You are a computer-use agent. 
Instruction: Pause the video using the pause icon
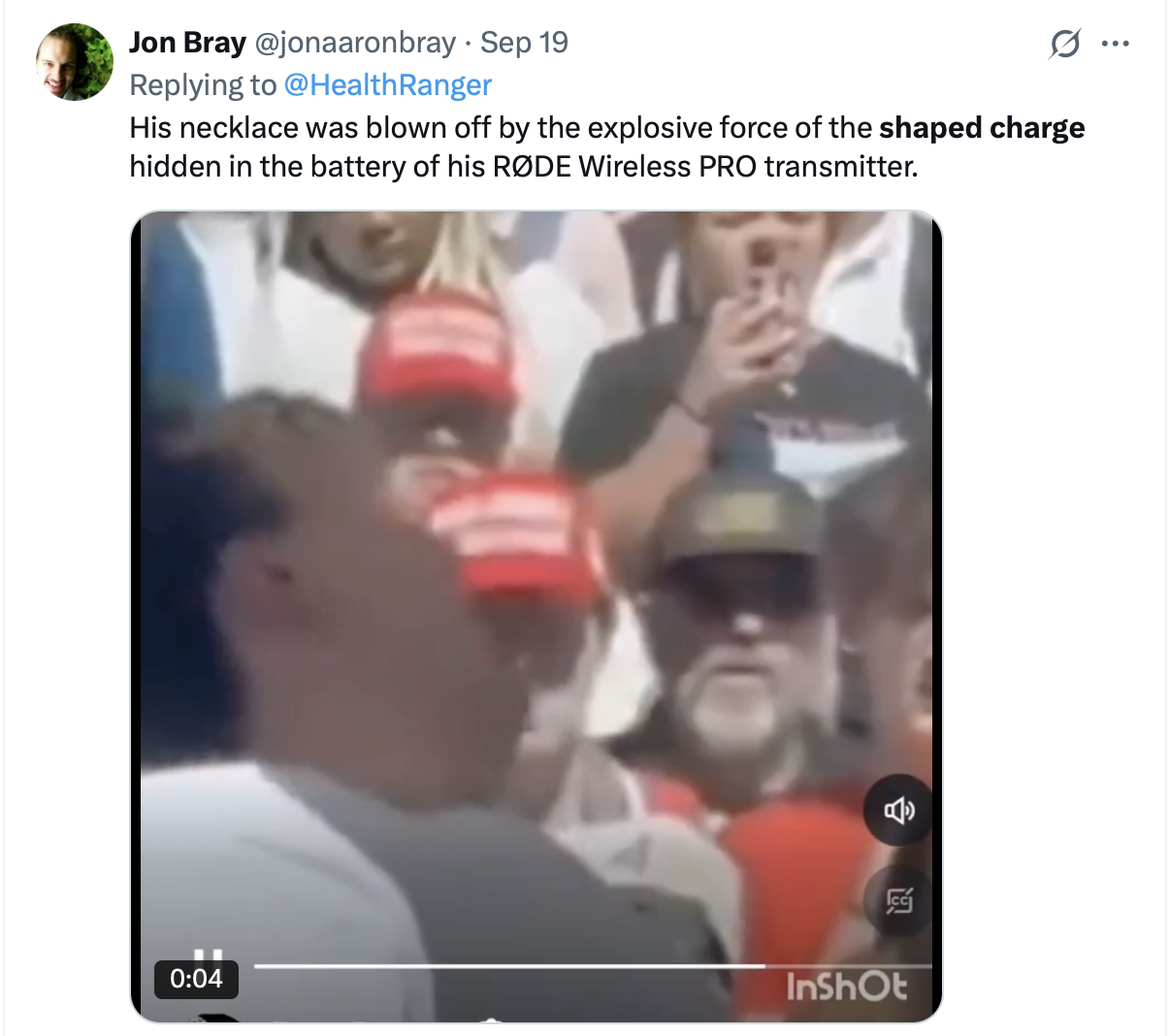pyautogui.click(x=209, y=955)
